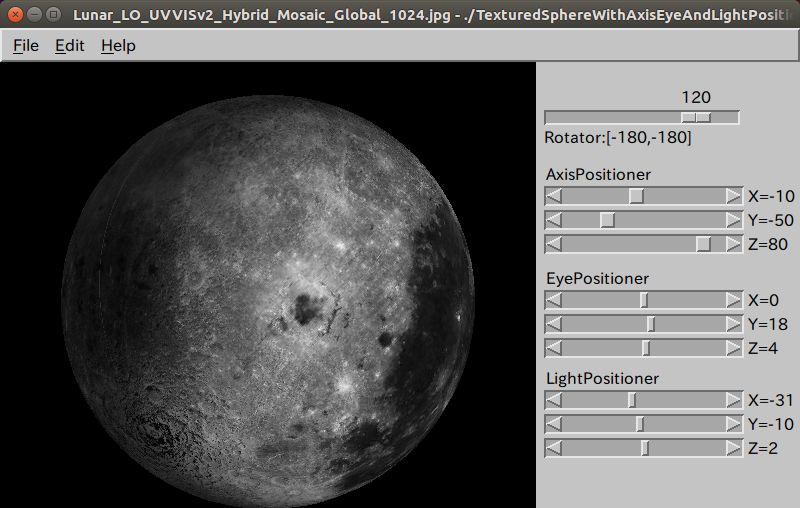The width and height of the screenshot is (800, 508).
Task: Decrease EyePositioner X with left arrow
Action: click(x=554, y=300)
